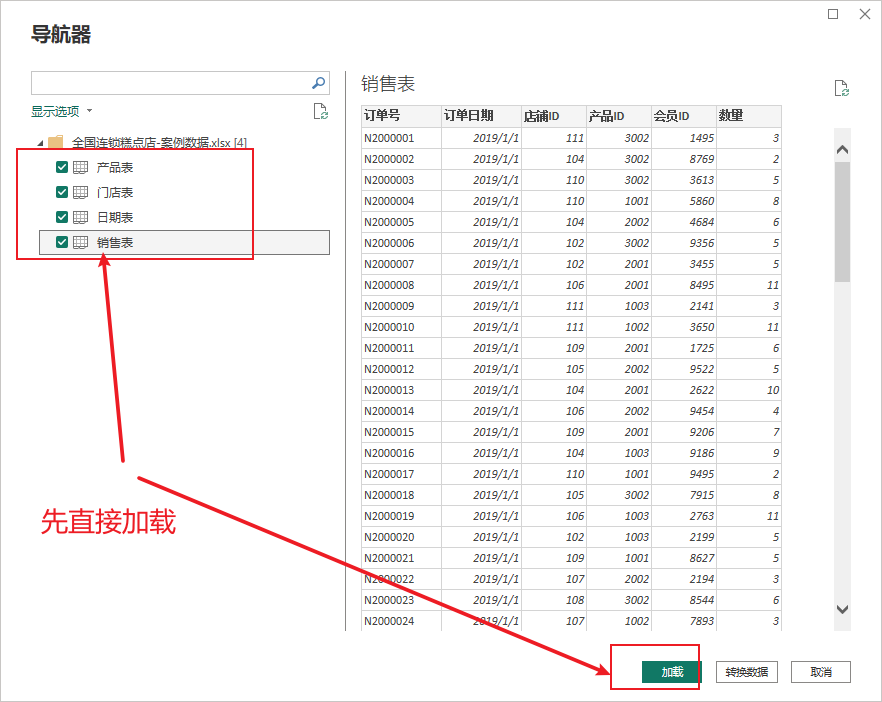Click the 订单号 column header
This screenshot has height=702, width=882.
pyautogui.click(x=401, y=116)
